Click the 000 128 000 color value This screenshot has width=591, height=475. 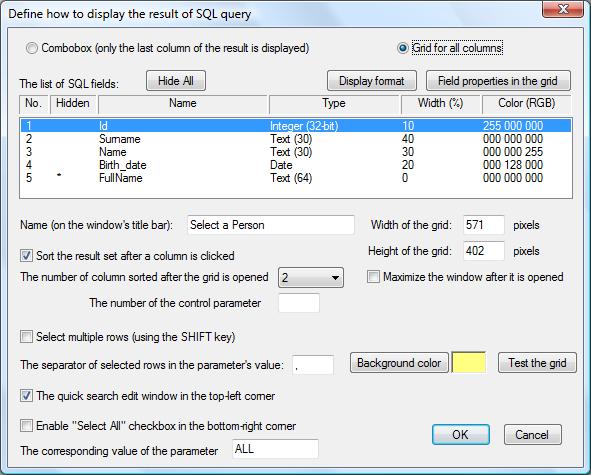tap(513, 165)
